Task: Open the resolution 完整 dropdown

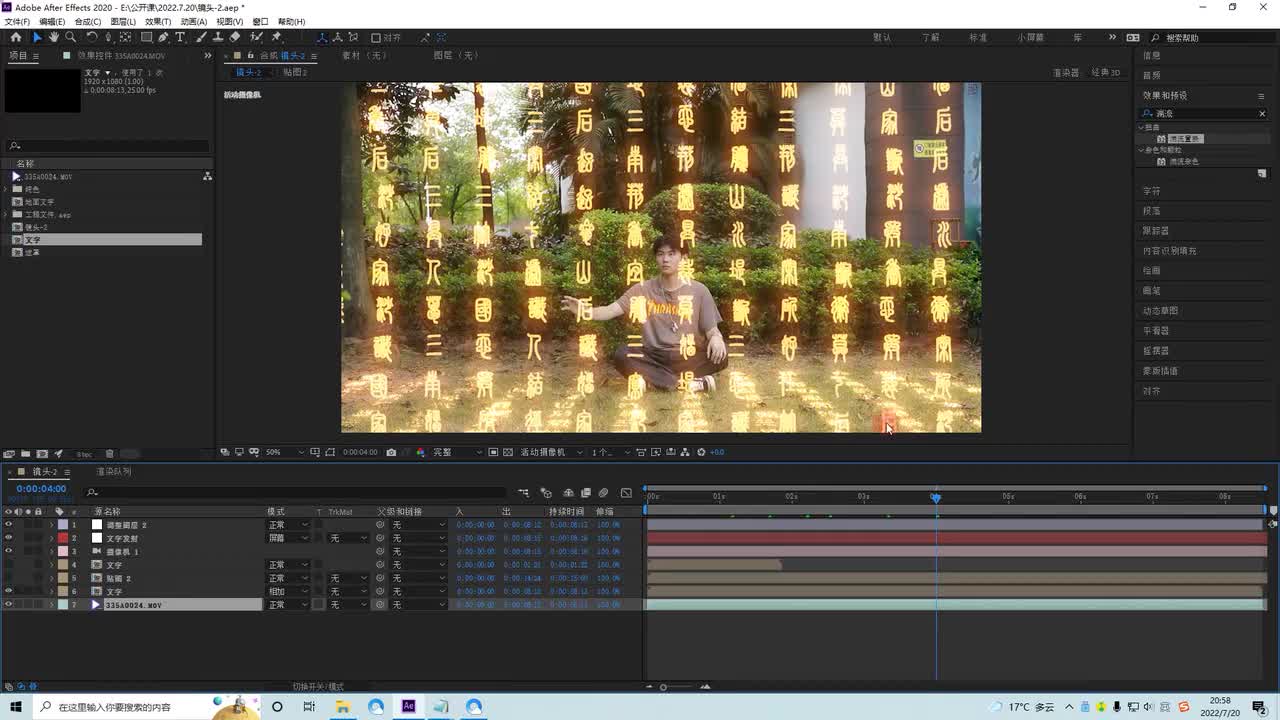Action: point(457,452)
